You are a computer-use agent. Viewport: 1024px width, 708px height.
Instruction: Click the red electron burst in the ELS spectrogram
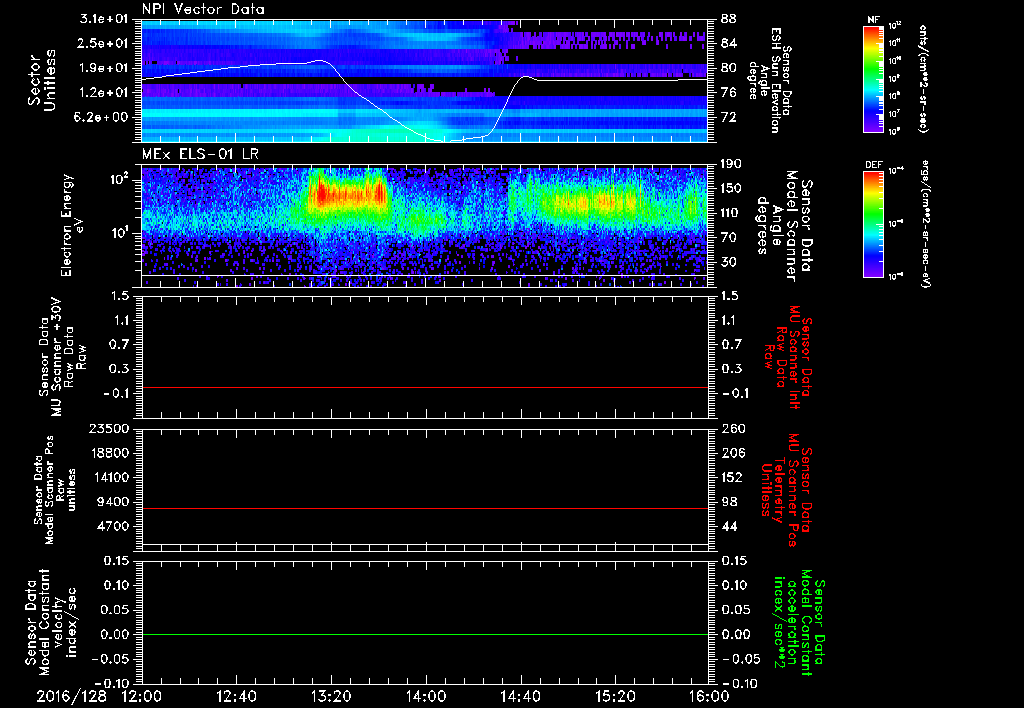pos(348,194)
